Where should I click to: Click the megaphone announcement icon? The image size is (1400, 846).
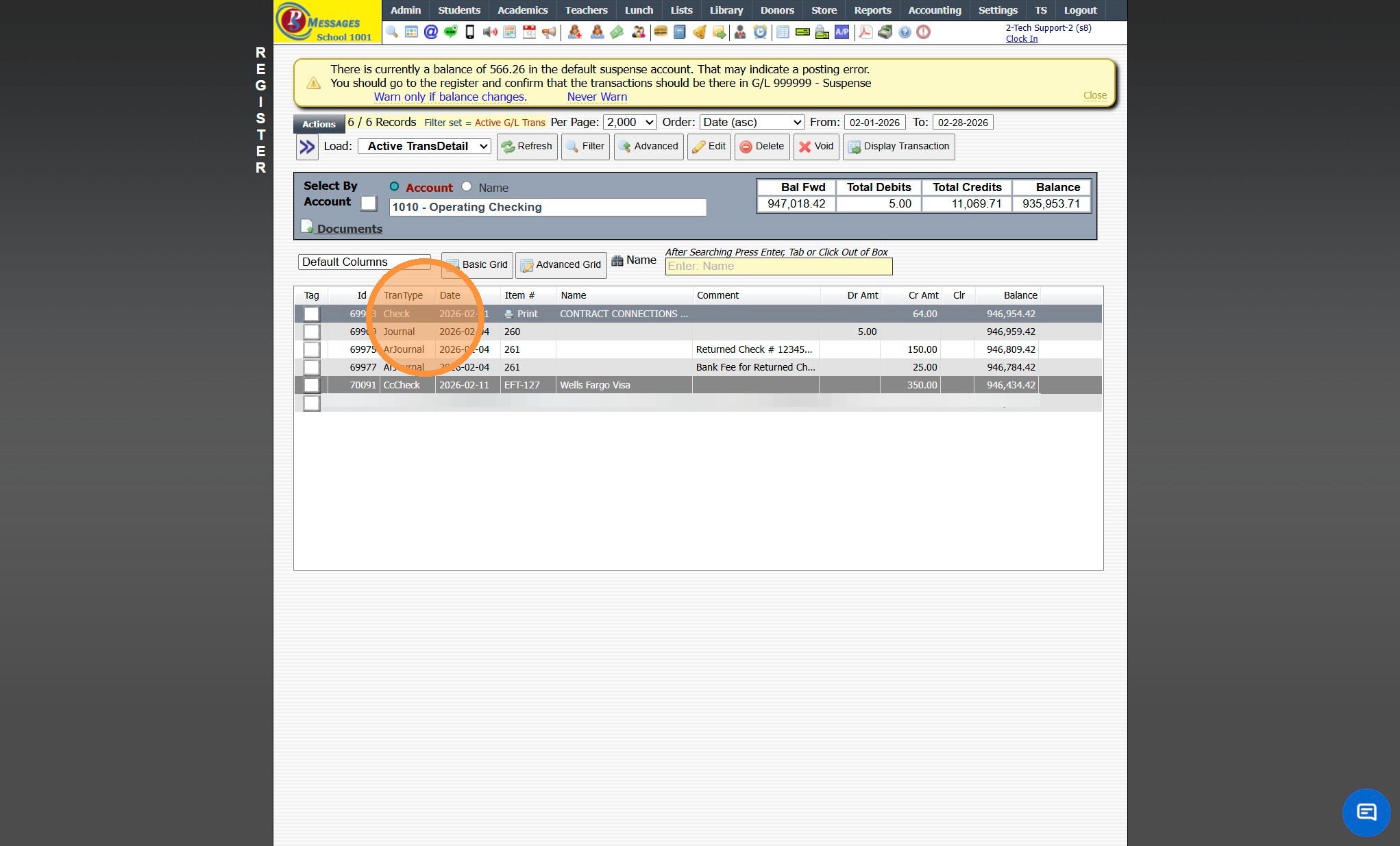[549, 32]
